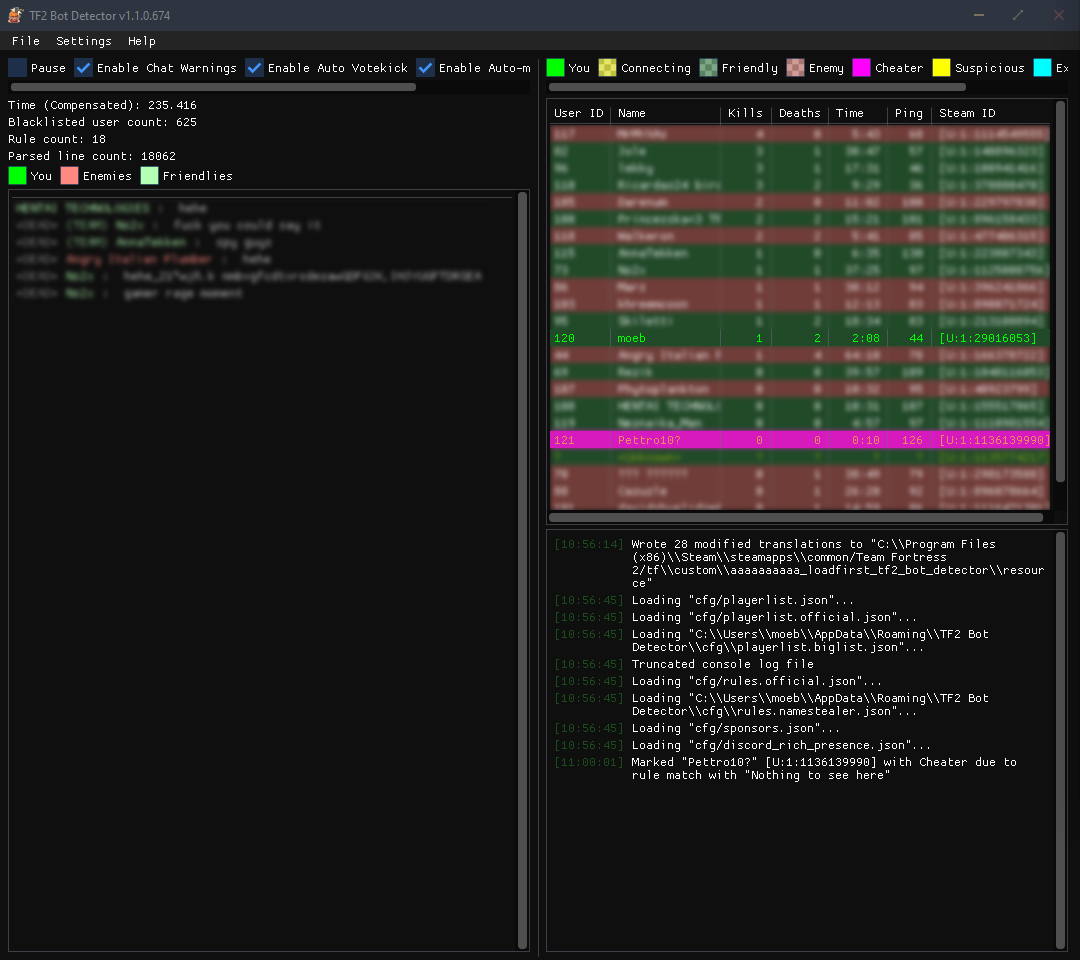Screen dimensions: 1080x960
Task: Click the Friendly color swatch
Action: [708, 67]
